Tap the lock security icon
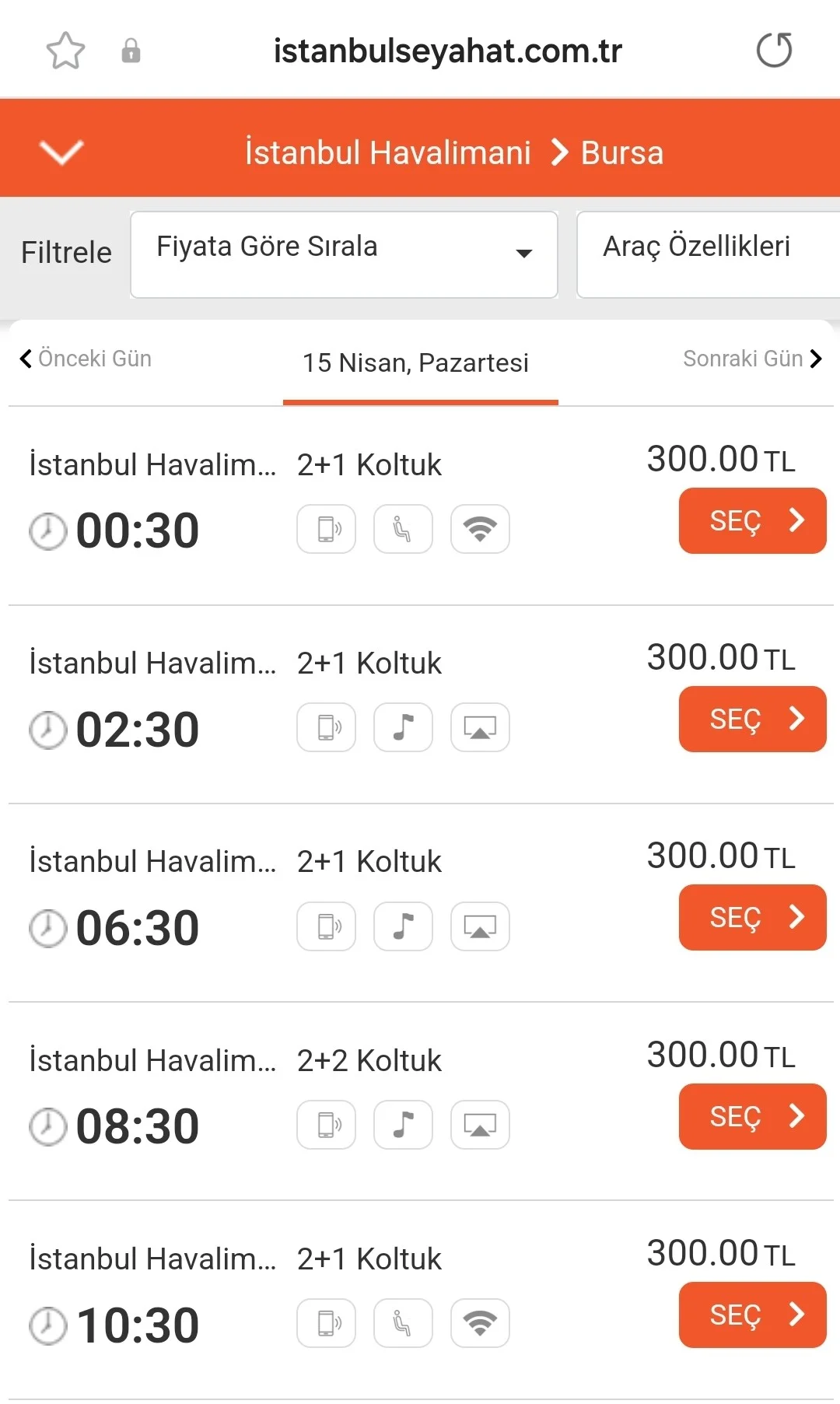Screen dimensions: 840x1404 click(x=131, y=51)
